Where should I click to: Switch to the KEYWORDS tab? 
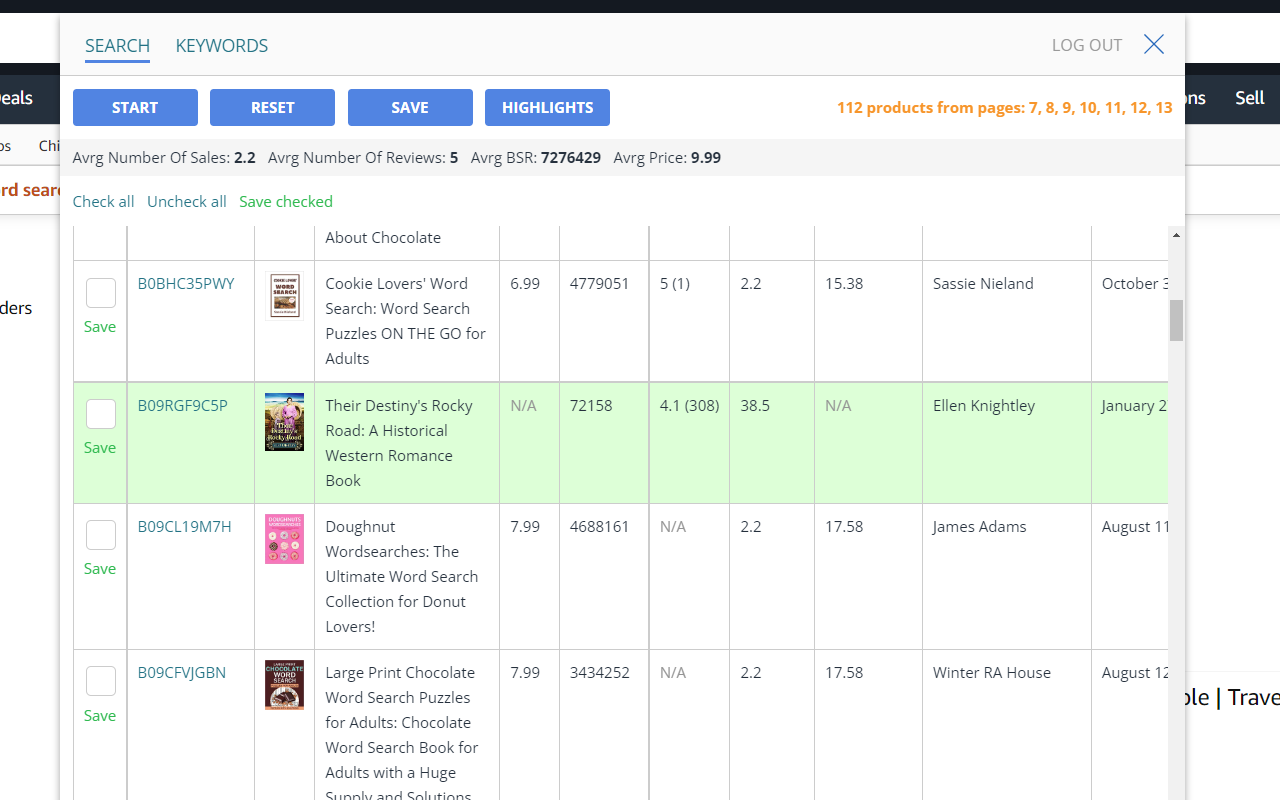click(x=222, y=46)
